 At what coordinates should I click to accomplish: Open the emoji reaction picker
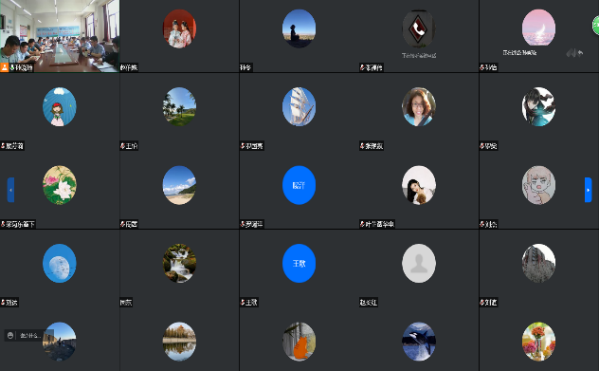pyautogui.click(x=10, y=335)
